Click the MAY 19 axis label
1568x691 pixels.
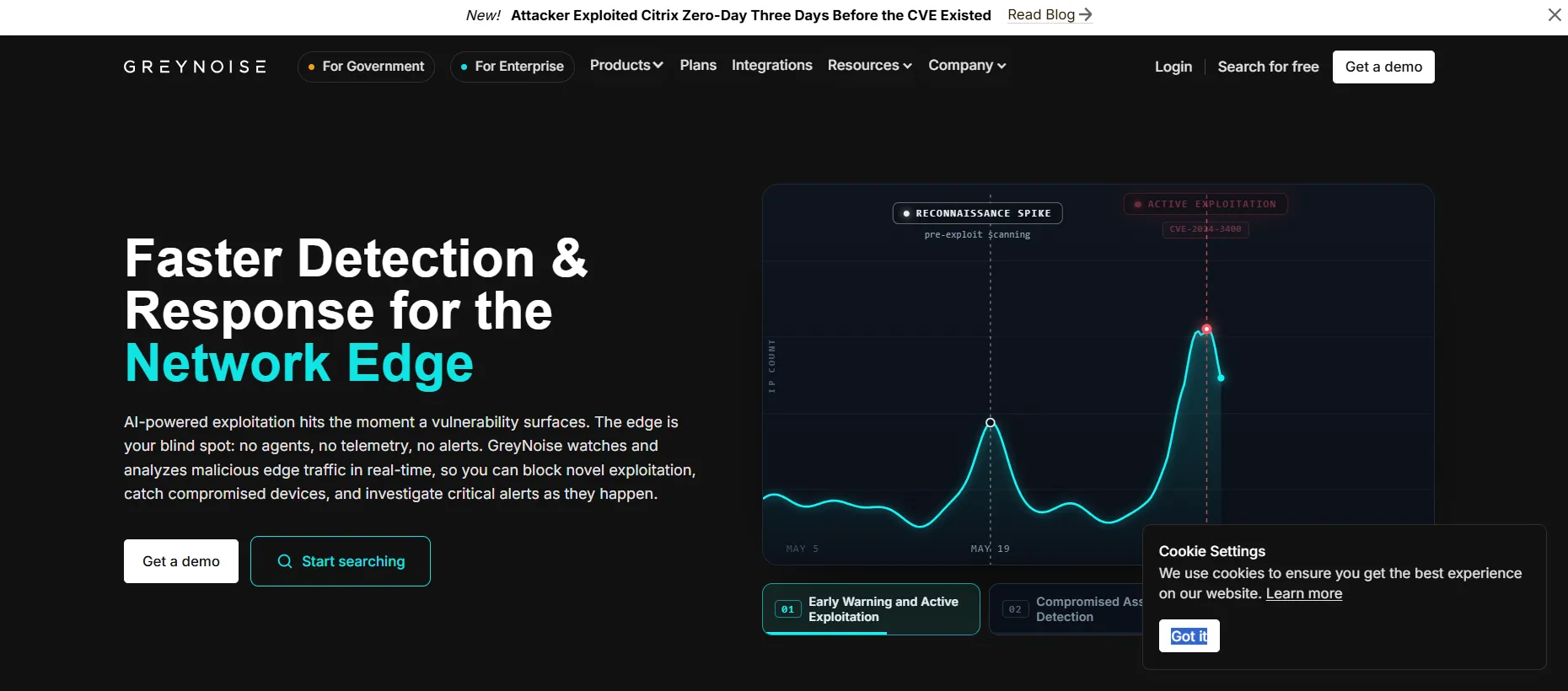pyautogui.click(x=990, y=549)
